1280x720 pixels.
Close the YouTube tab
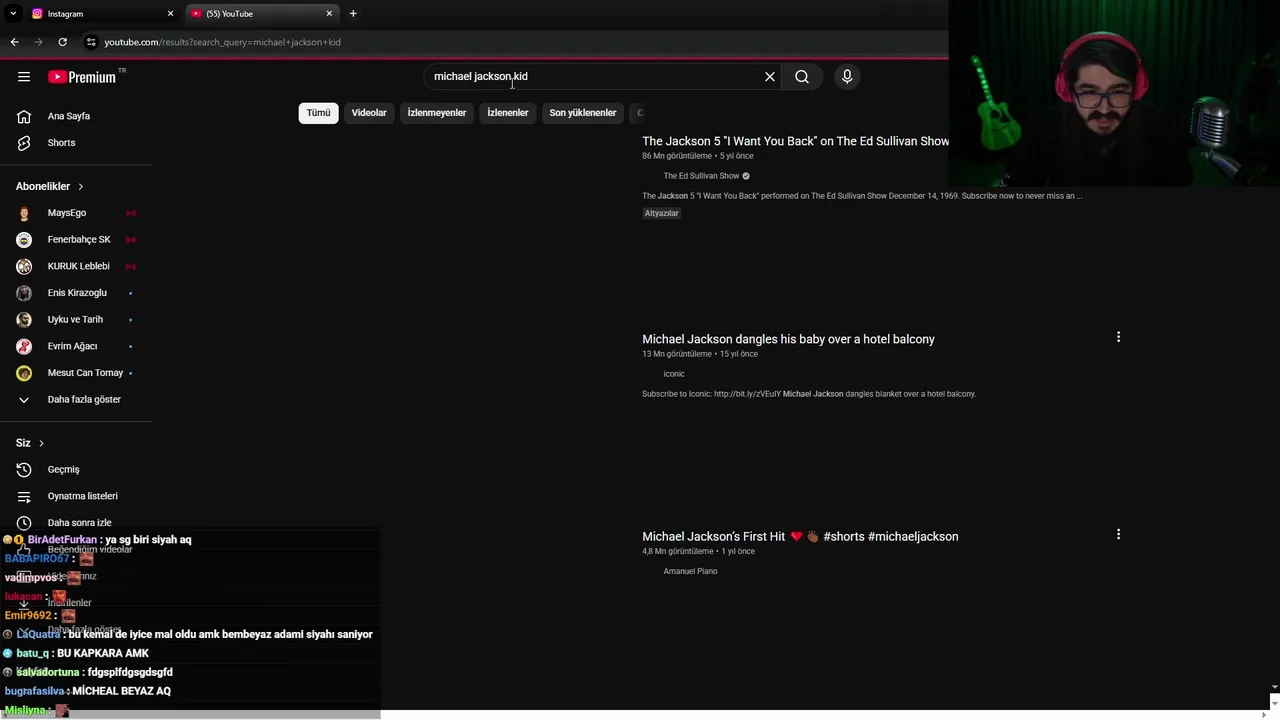pyautogui.click(x=329, y=14)
